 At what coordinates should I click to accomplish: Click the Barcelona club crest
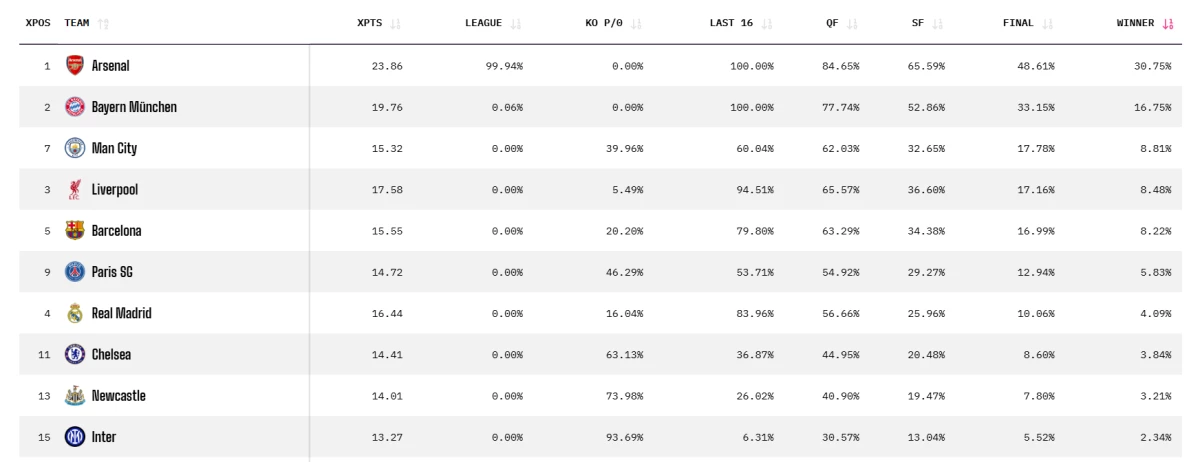75,231
